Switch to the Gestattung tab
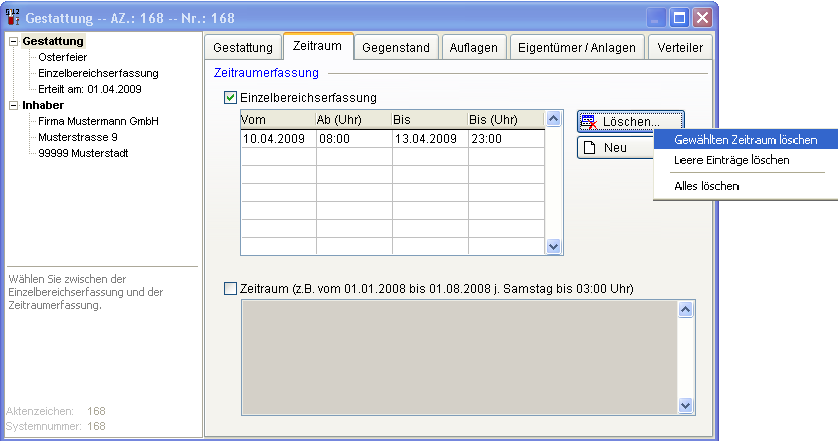Image resolution: width=838 pixels, height=441 pixels. [243, 48]
